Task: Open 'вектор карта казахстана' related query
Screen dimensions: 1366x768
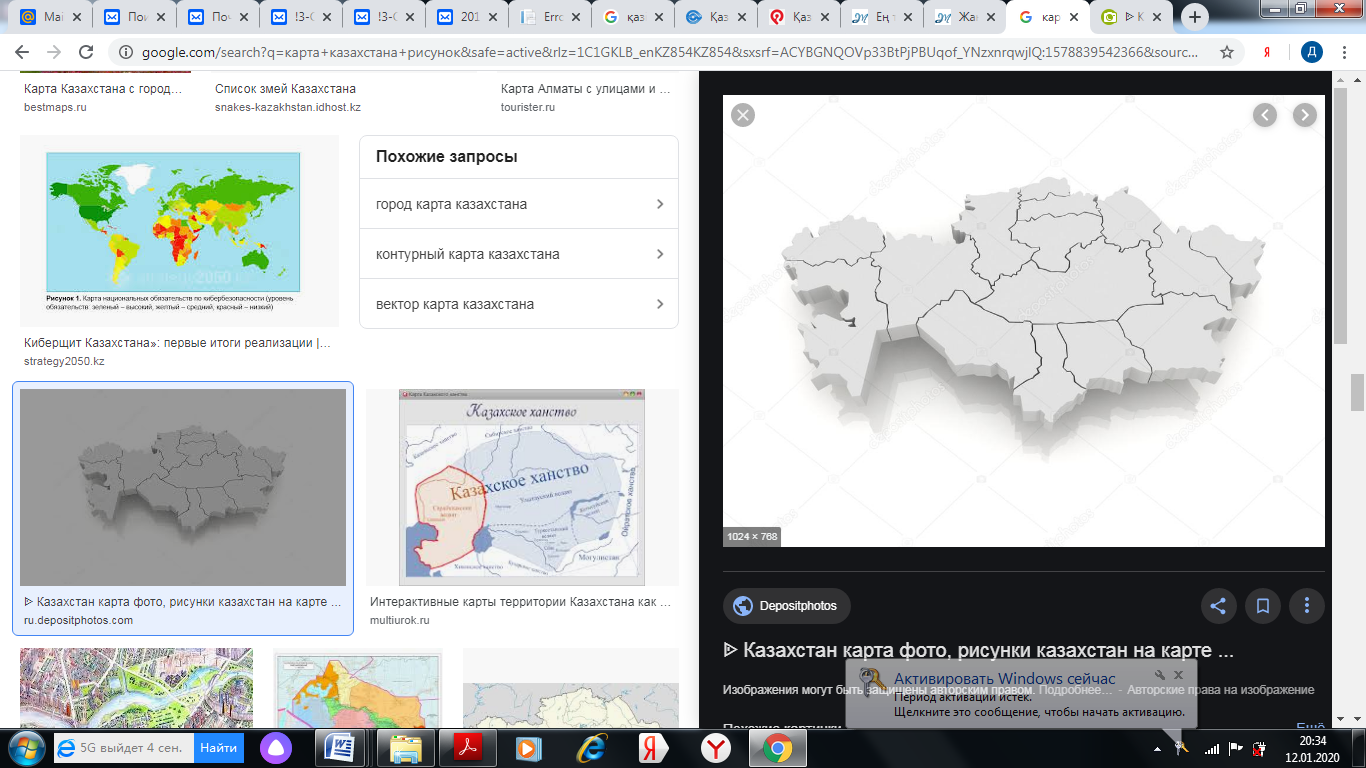Action: (518, 304)
